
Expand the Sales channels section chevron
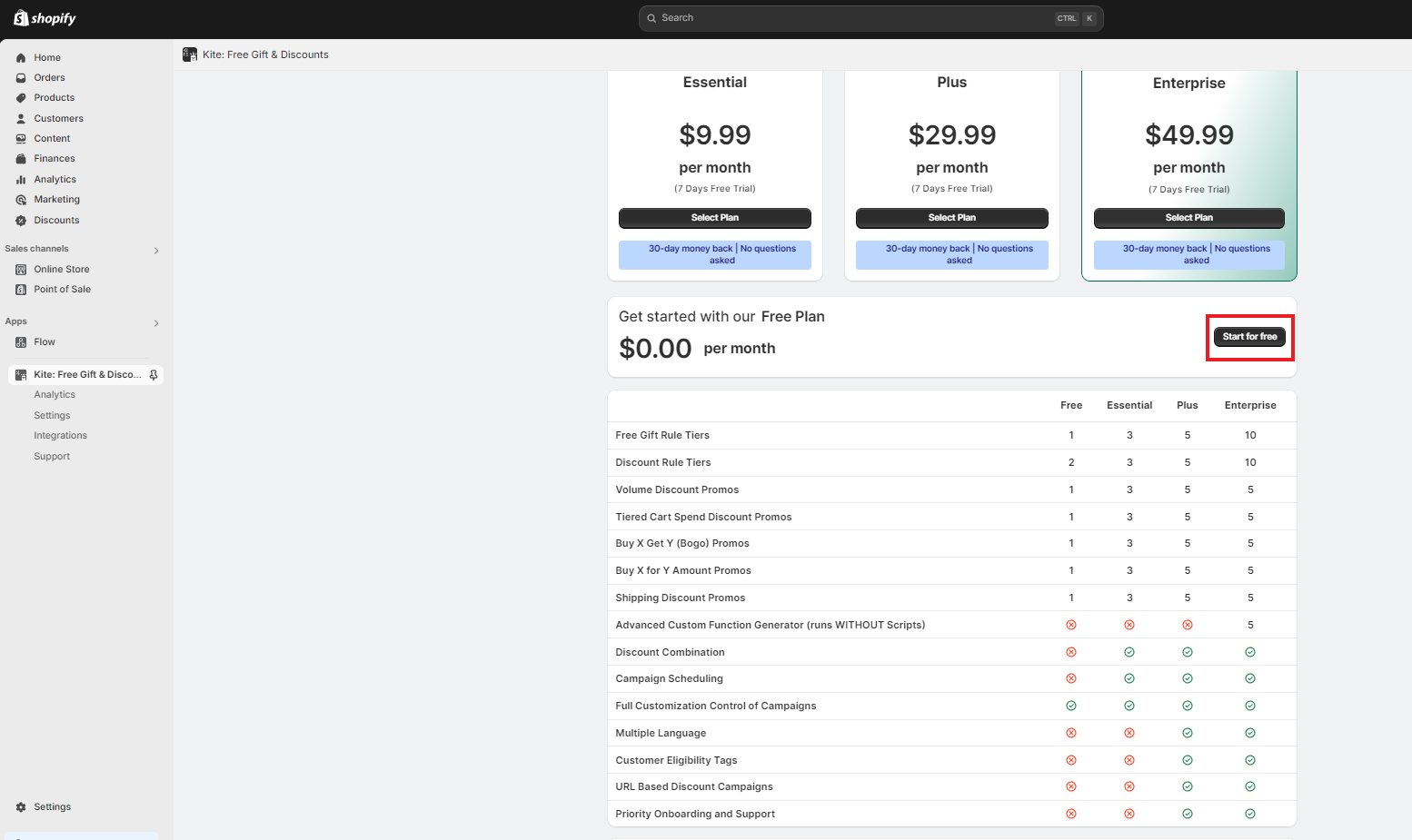pos(156,251)
